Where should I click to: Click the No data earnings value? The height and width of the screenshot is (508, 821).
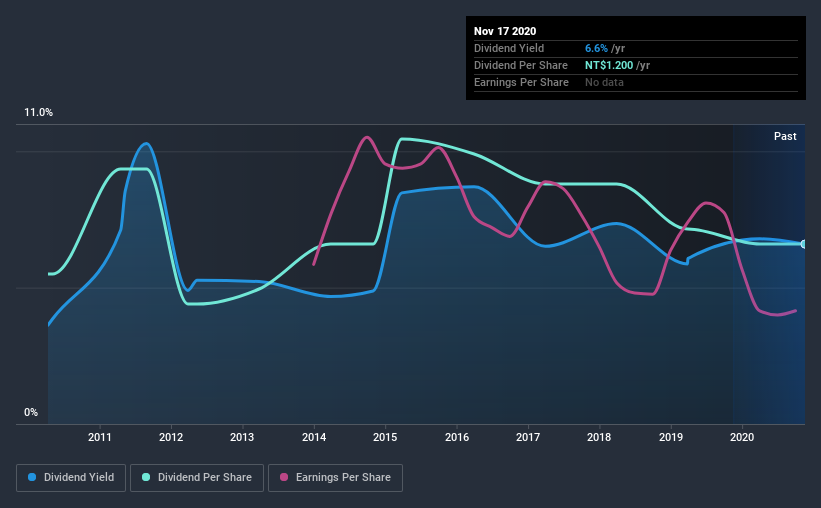click(x=604, y=82)
